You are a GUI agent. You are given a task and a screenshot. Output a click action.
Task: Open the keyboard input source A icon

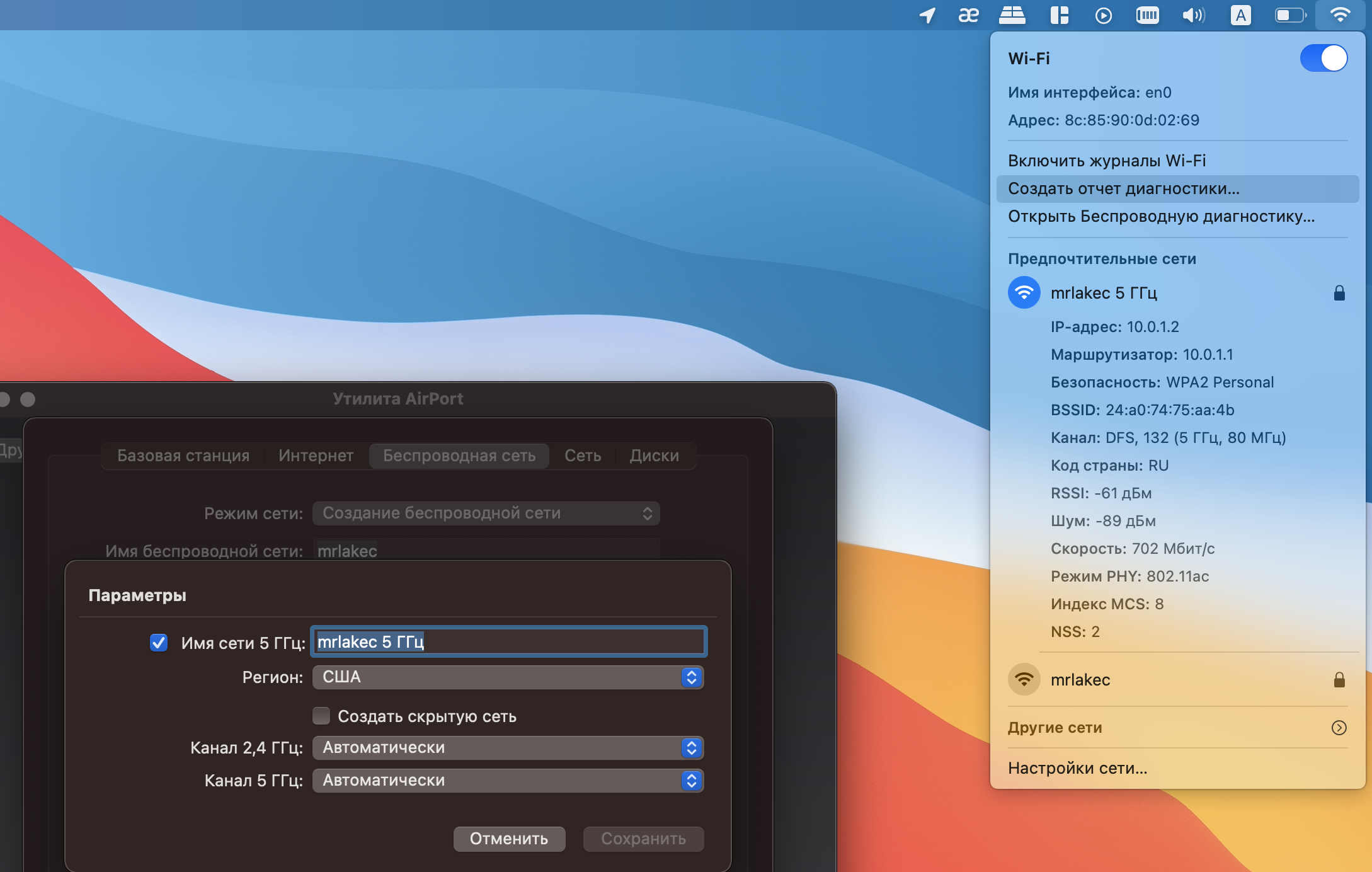pyautogui.click(x=1240, y=15)
